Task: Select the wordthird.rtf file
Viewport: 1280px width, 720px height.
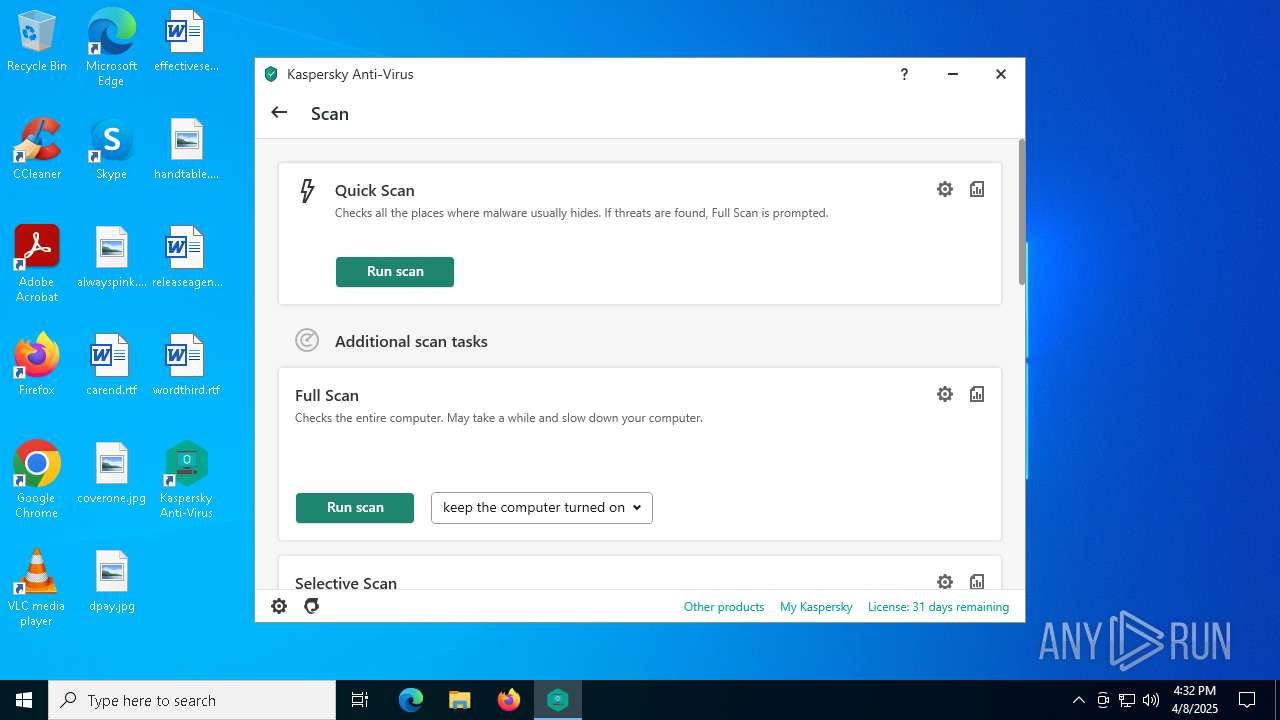Action: (x=186, y=365)
